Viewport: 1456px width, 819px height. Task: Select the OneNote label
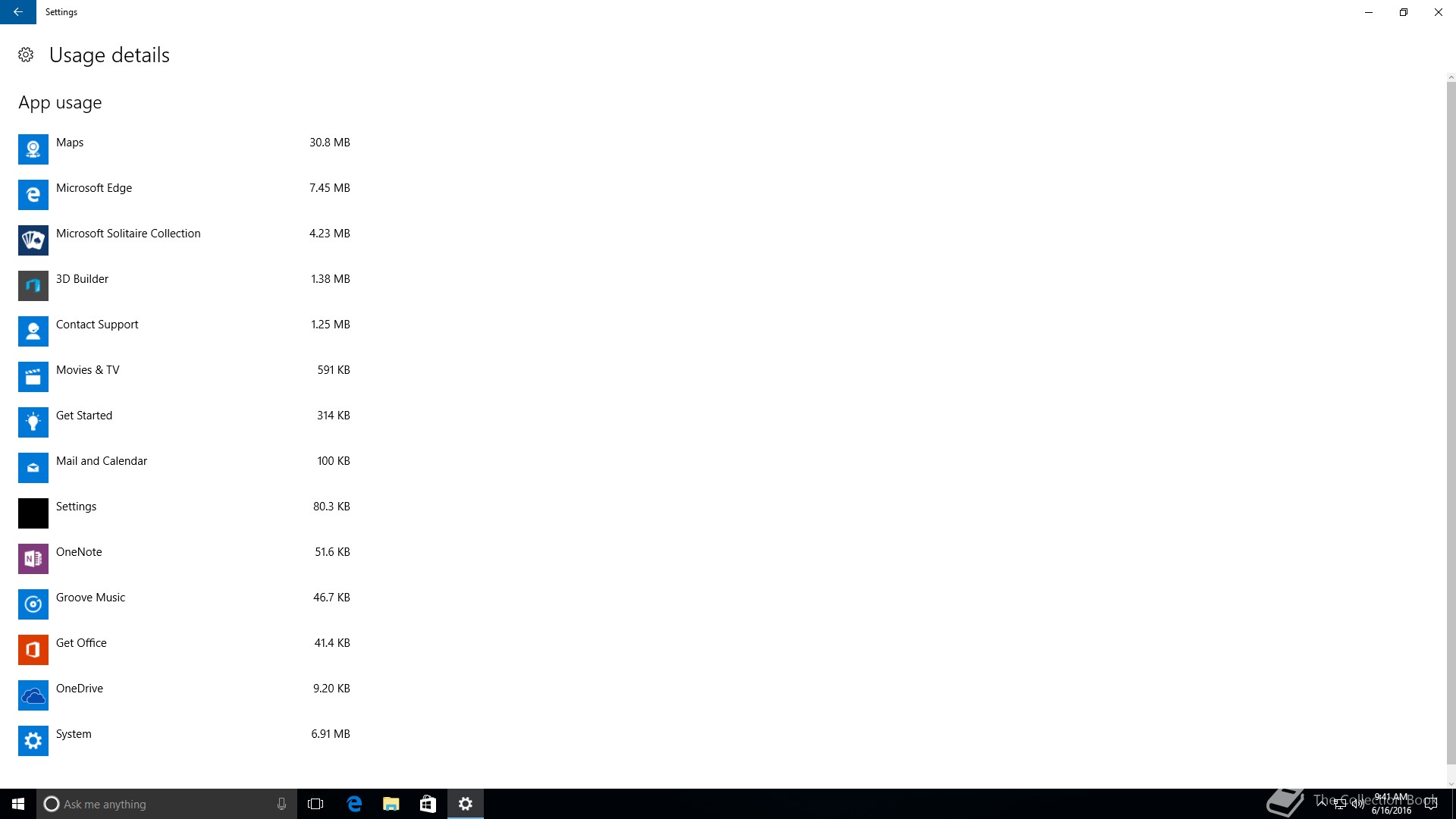click(79, 552)
